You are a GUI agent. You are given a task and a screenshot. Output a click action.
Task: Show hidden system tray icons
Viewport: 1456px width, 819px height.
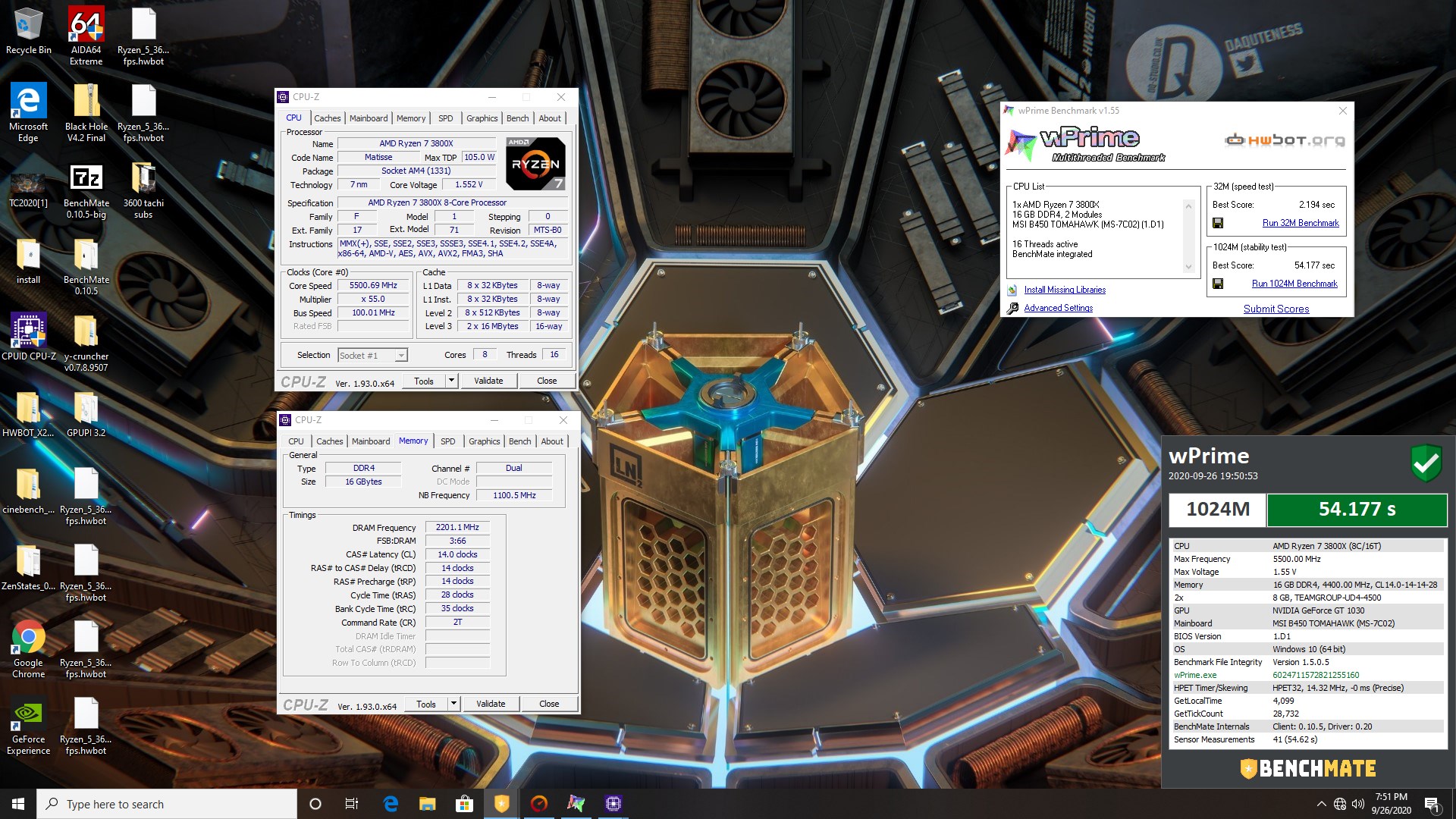pos(1321,804)
